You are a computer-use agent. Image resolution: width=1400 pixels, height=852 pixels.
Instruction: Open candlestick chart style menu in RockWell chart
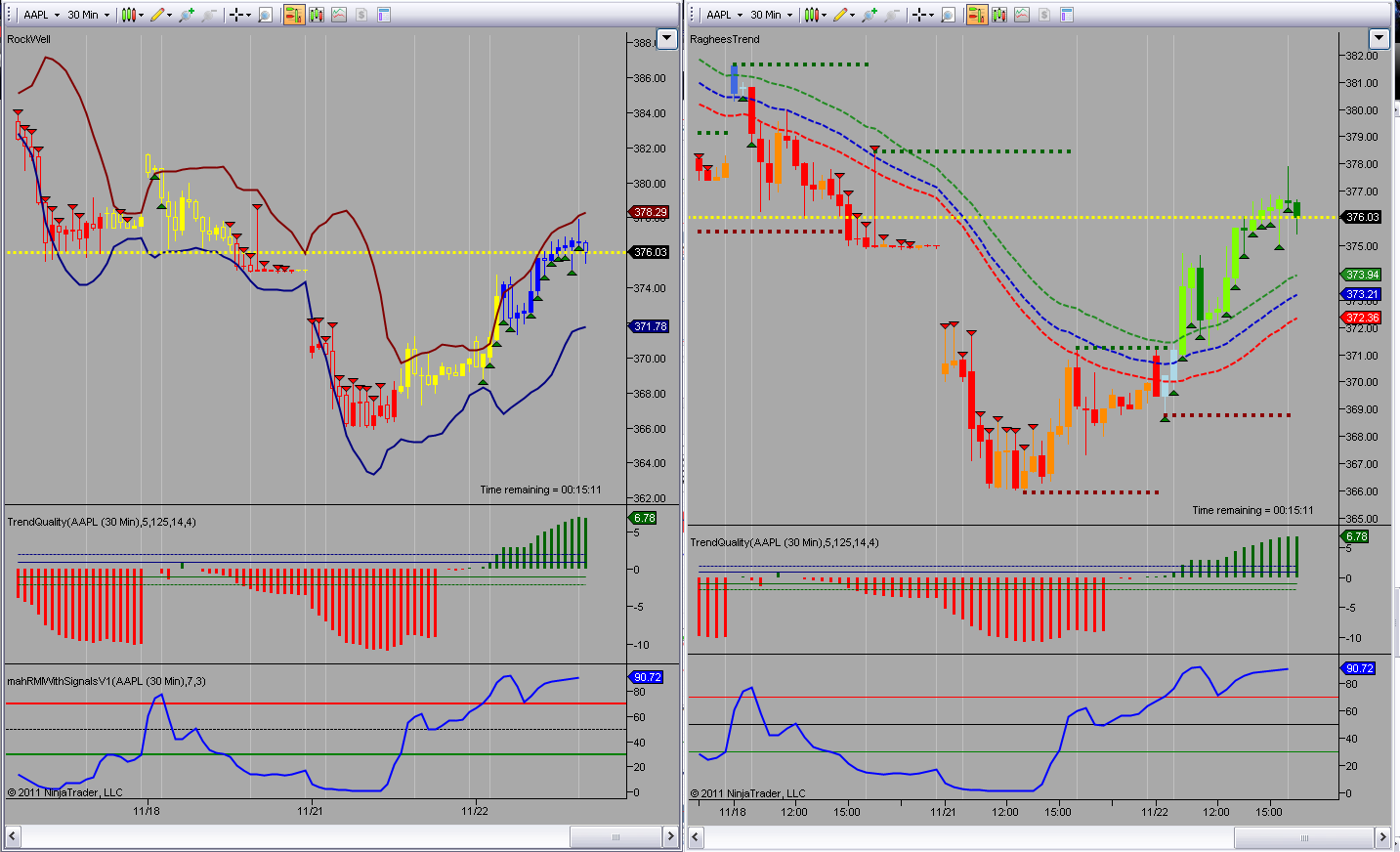(x=132, y=15)
